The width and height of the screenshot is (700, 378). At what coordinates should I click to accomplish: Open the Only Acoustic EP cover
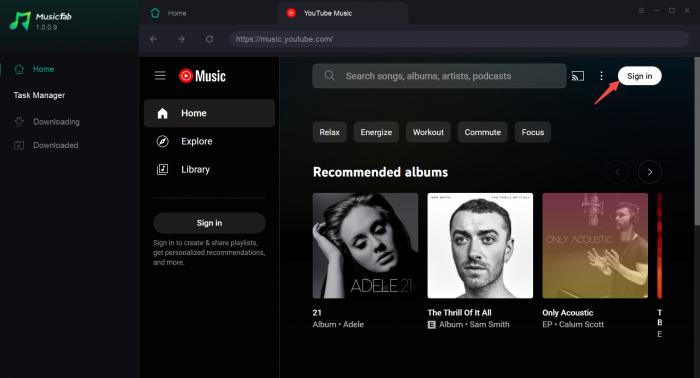[x=595, y=245]
